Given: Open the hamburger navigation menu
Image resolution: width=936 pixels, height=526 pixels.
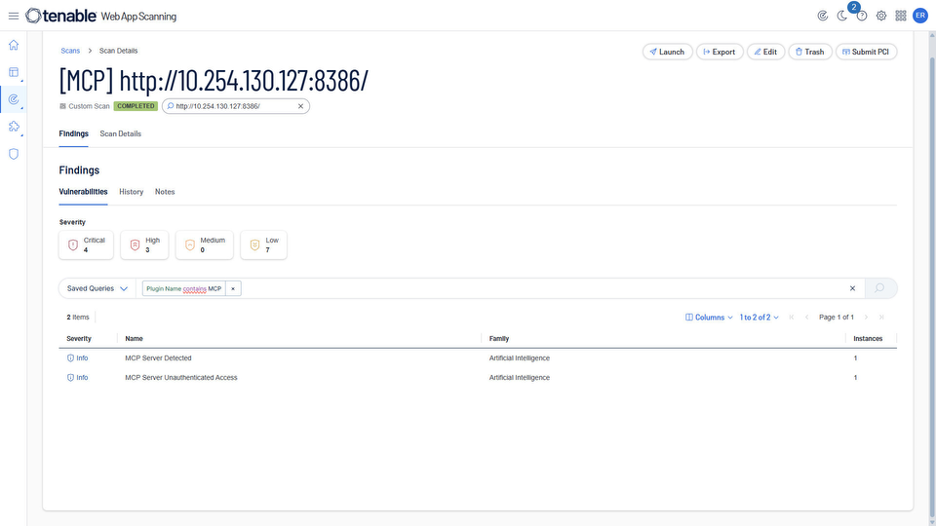Looking at the screenshot, I should (13, 16).
